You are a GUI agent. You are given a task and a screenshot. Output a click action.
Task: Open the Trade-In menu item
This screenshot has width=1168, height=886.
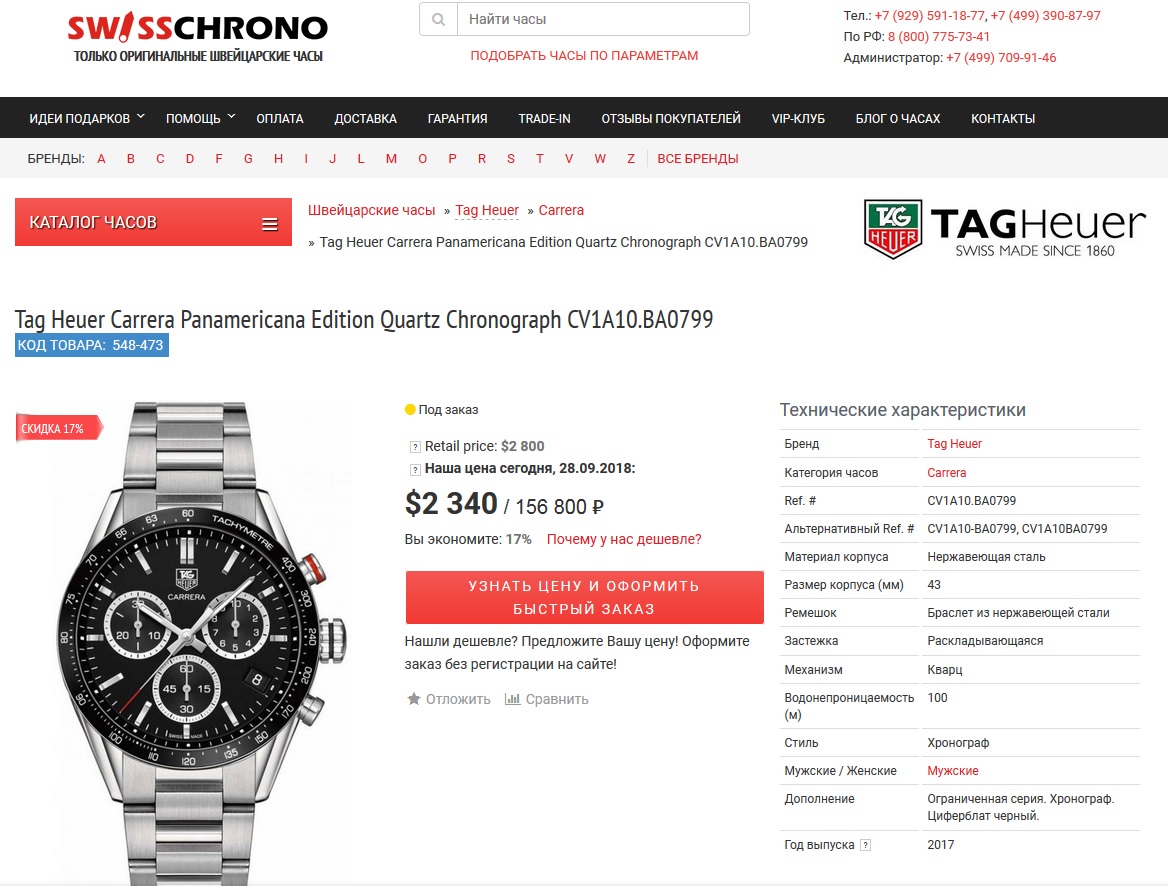point(545,118)
